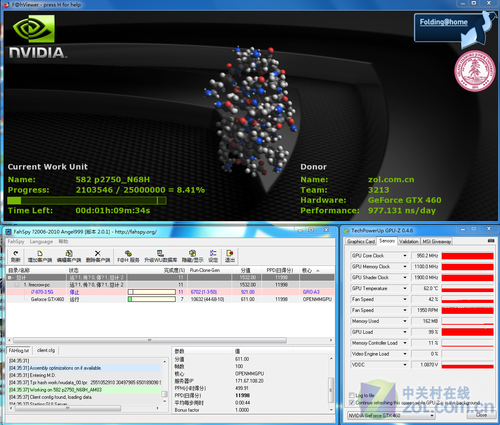Viewport: 500px width, 425px height.
Task: Click the work unit progress bar in F@hViewer
Action: pyautogui.click(x=87, y=200)
